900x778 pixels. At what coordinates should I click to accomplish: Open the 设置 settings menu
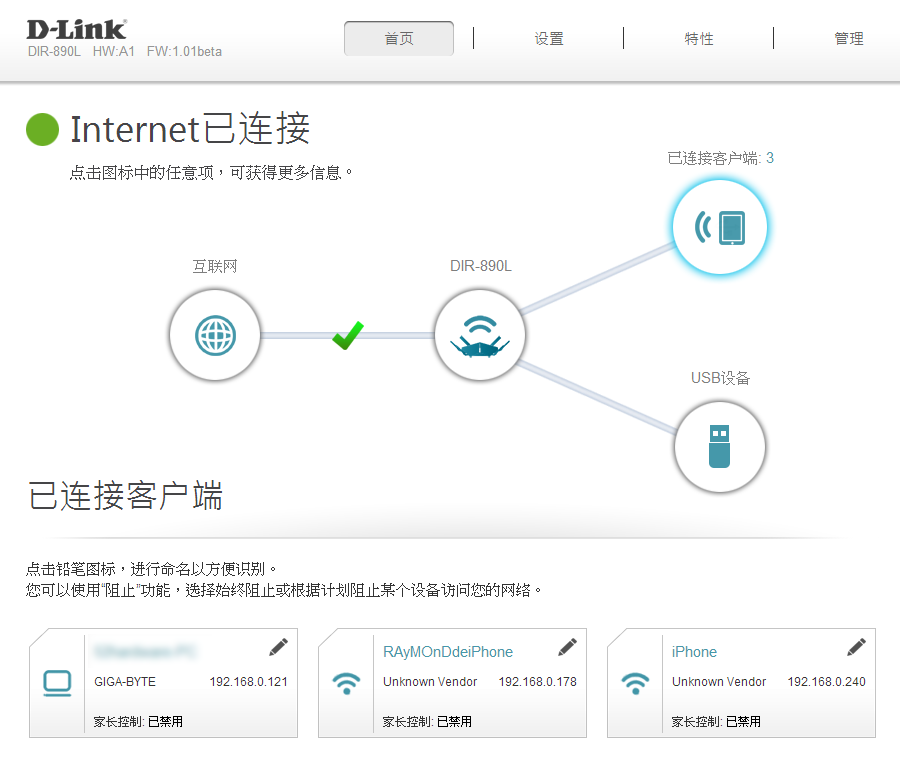tap(549, 38)
